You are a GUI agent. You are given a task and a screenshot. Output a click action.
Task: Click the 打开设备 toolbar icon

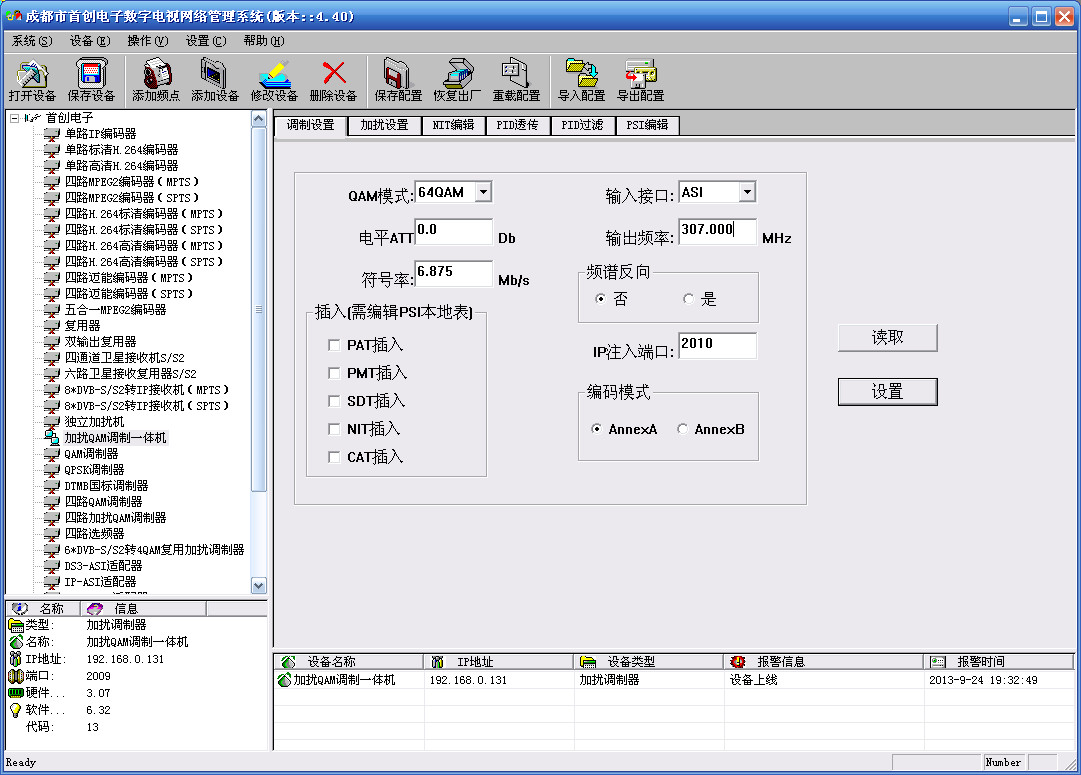32,74
